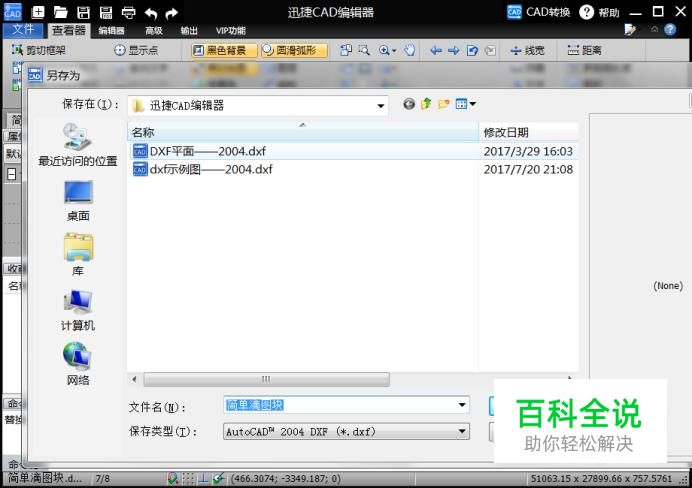
Task: Go to 网络 network location
Action: 78,364
